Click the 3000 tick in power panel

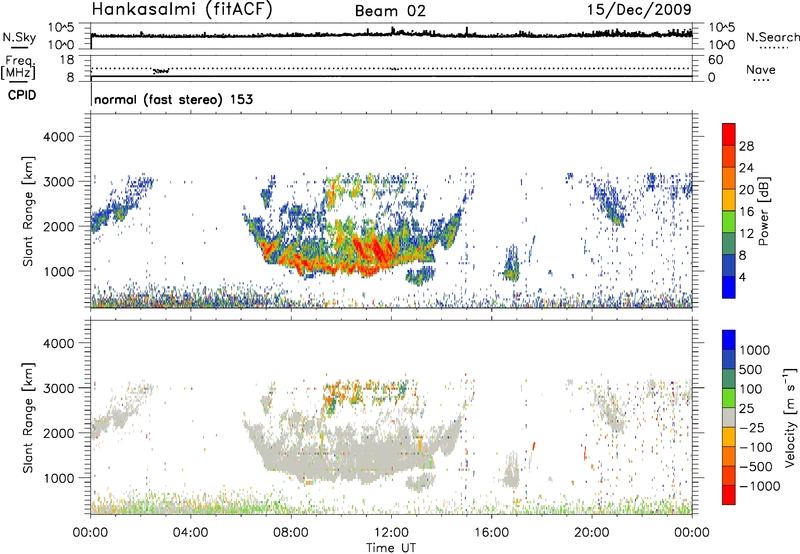click(x=59, y=182)
